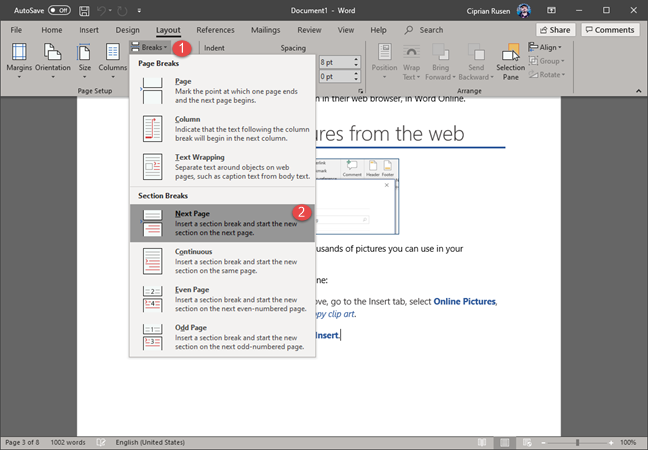Insert Continuous section break
Image resolution: width=648 pixels, height=450 pixels.
pos(222,261)
